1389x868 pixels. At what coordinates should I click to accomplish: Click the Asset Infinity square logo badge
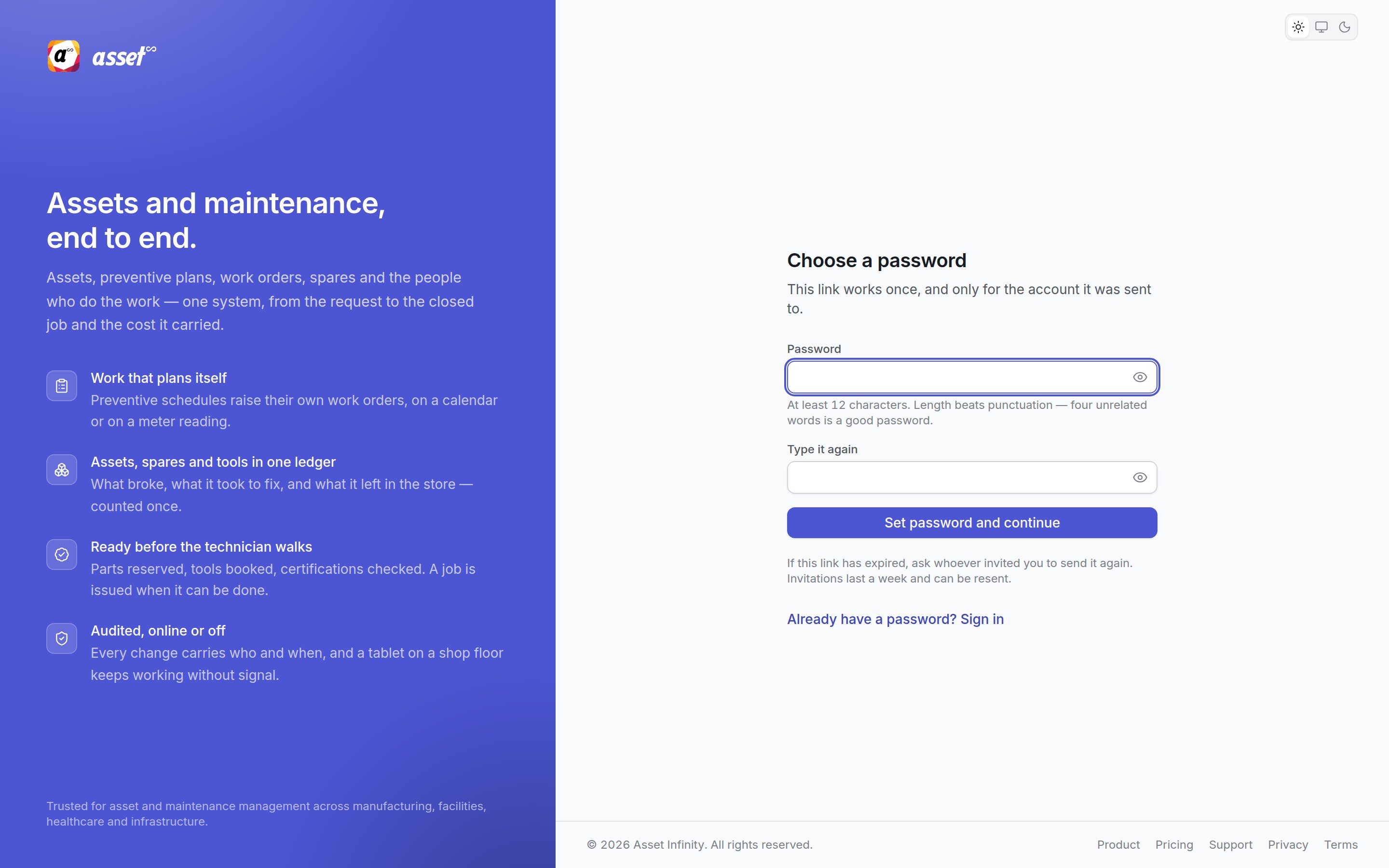tap(64, 56)
